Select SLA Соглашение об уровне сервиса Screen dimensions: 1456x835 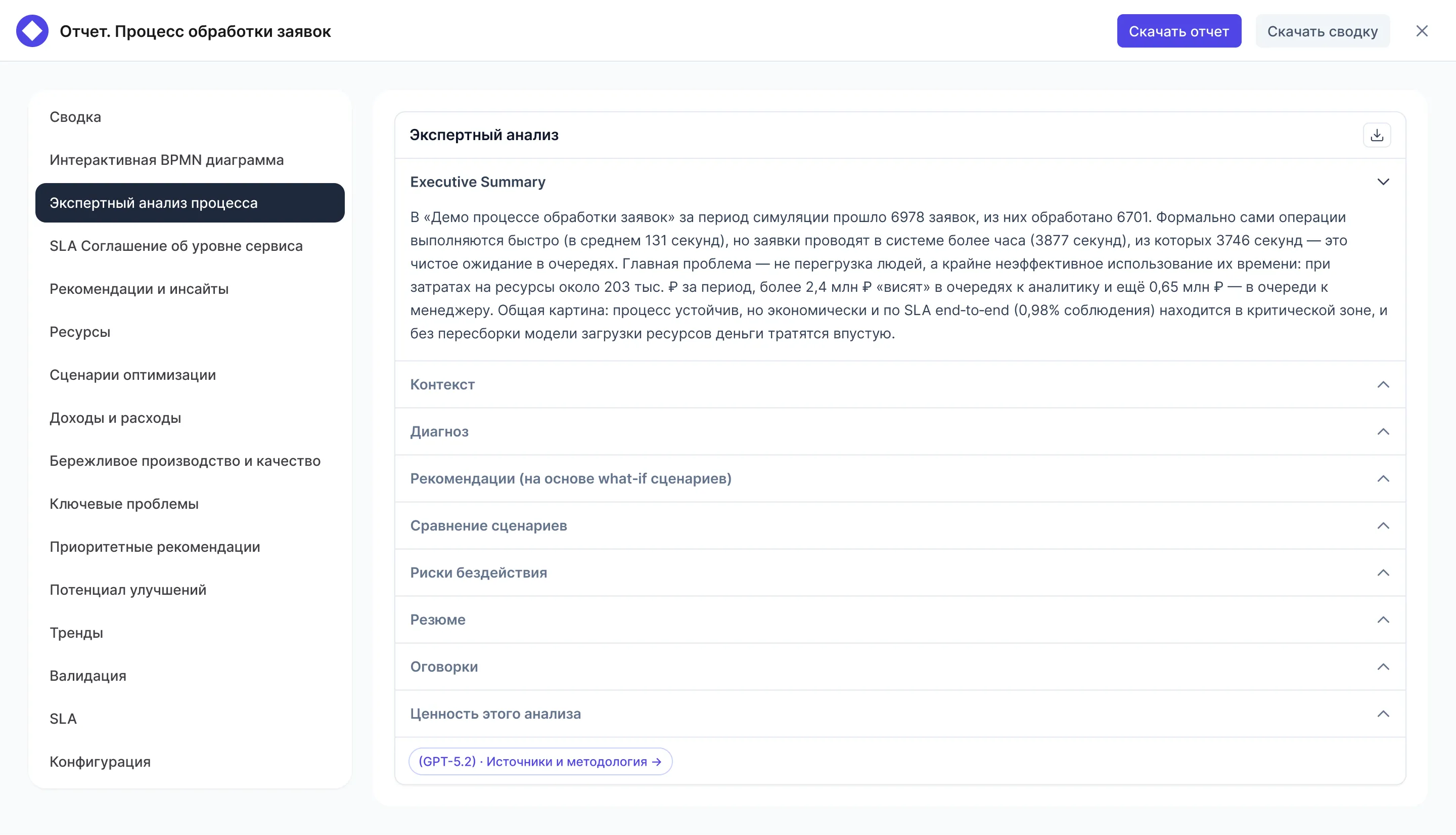pos(175,246)
